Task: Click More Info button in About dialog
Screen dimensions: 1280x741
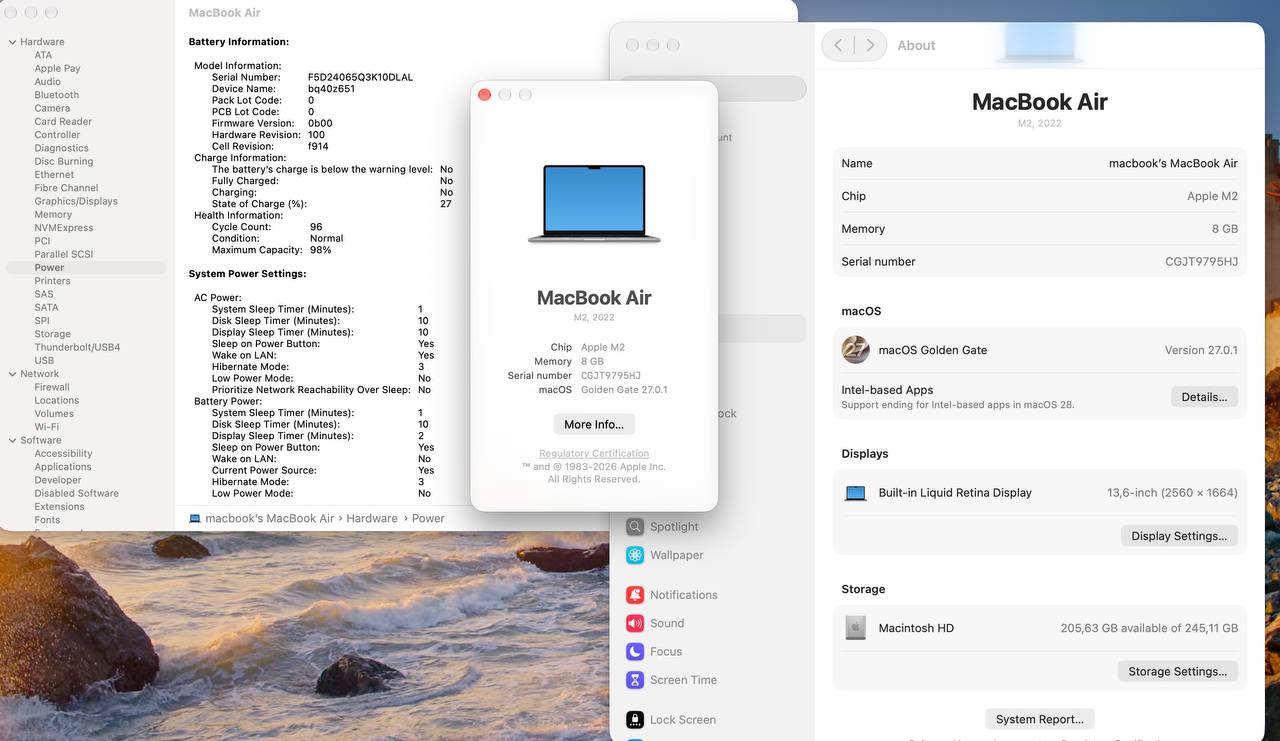Action: (x=594, y=424)
